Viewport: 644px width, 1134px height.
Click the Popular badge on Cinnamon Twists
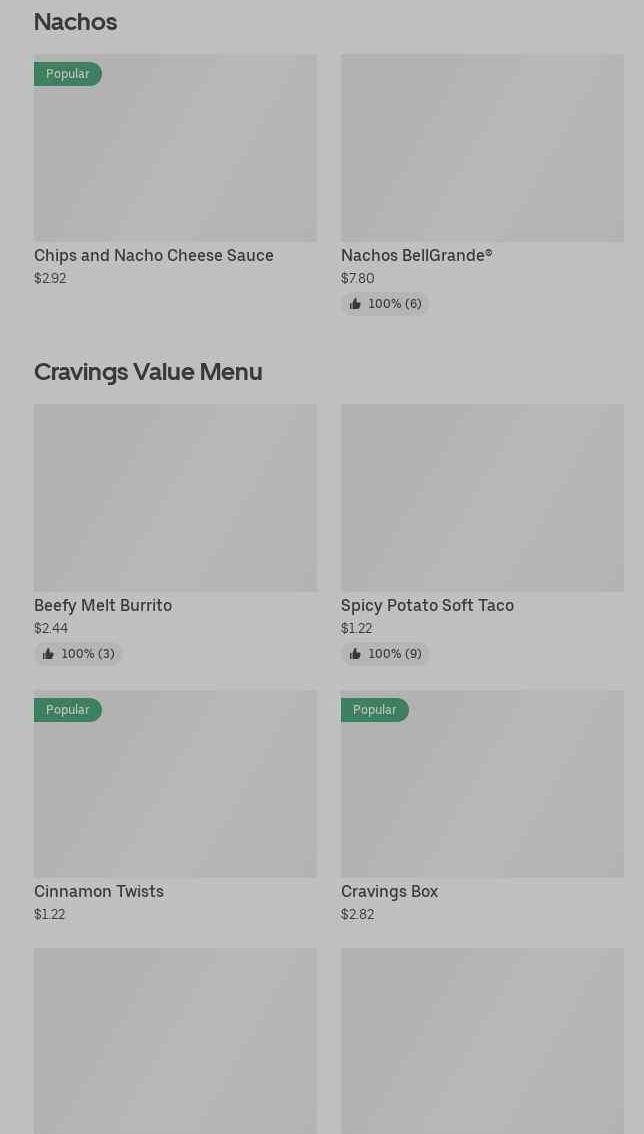[68, 710]
